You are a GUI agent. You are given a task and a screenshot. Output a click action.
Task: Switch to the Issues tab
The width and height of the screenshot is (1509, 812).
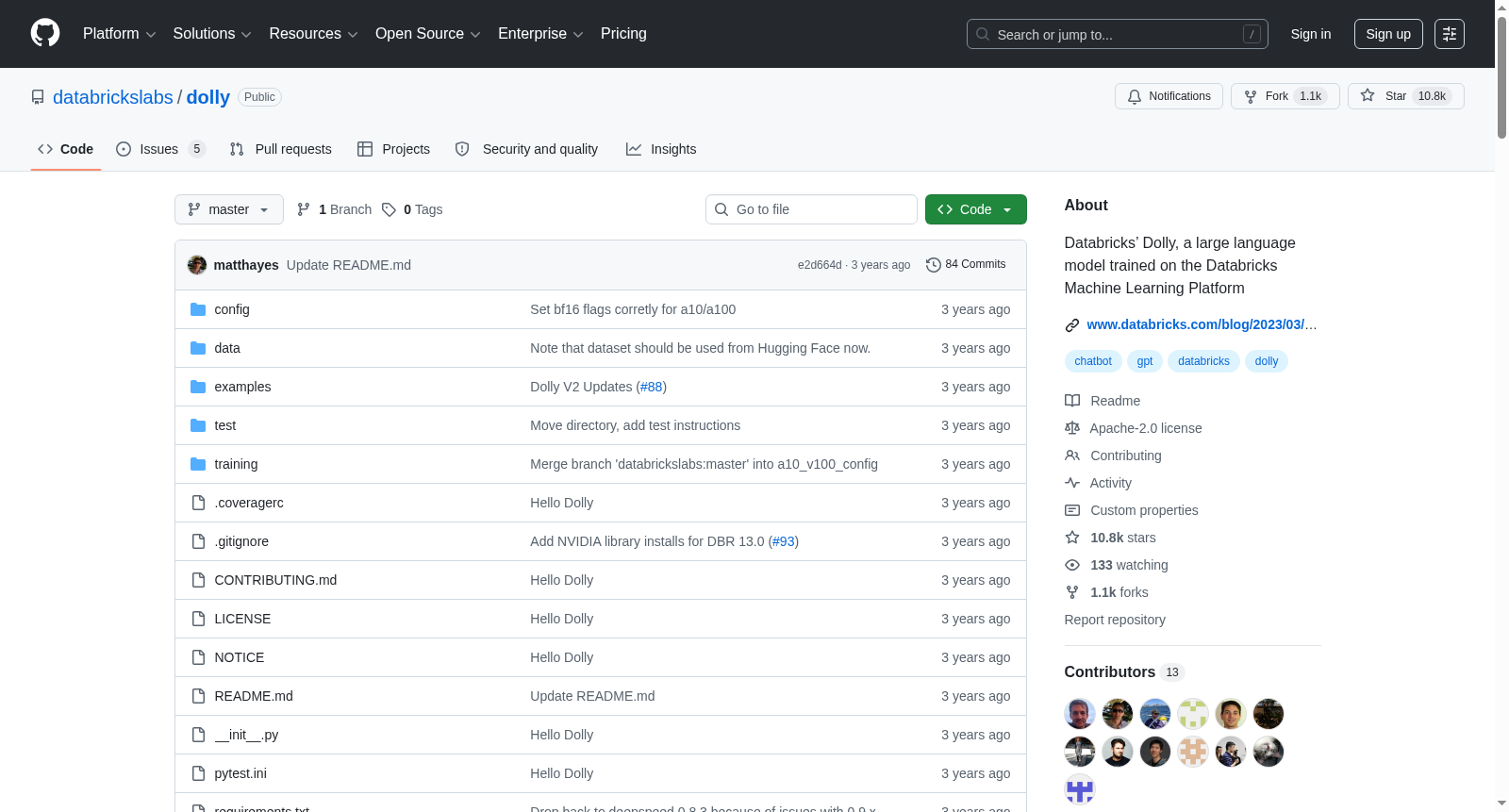[159, 149]
